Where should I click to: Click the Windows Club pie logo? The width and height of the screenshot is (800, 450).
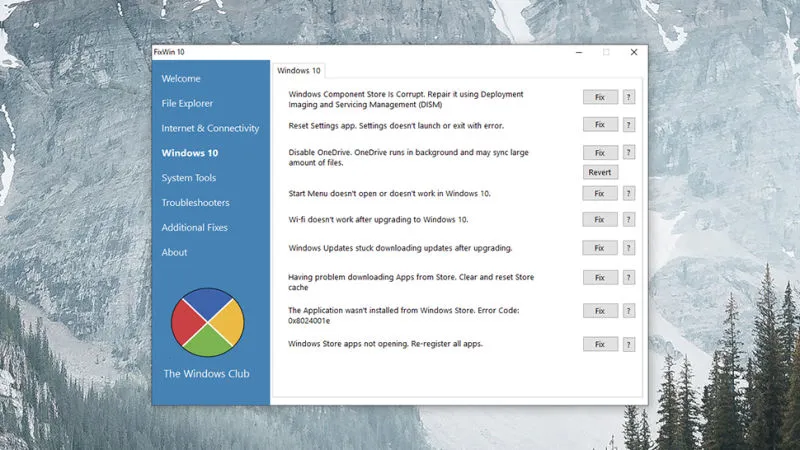(208, 323)
